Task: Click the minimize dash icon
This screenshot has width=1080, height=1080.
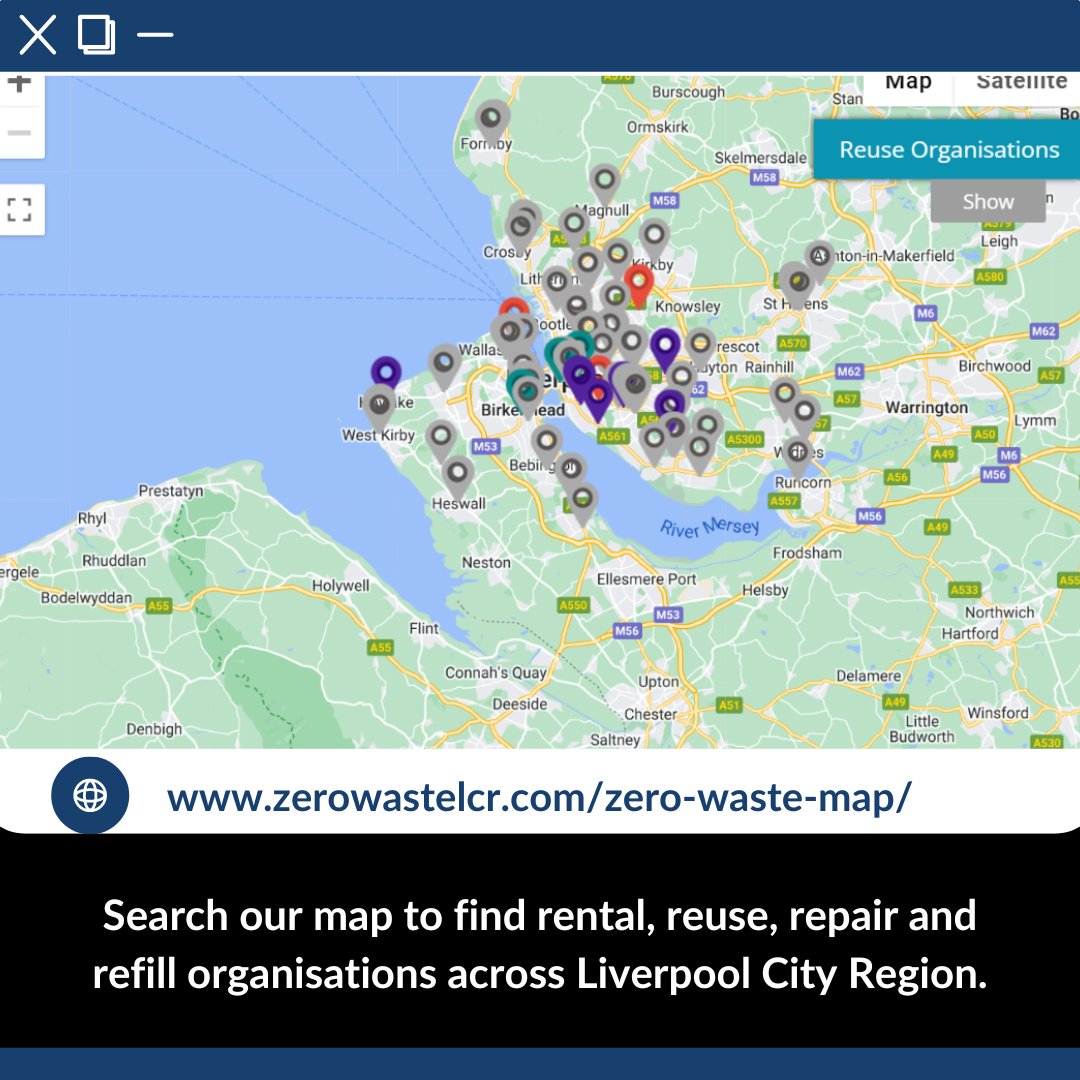Action: tap(155, 34)
